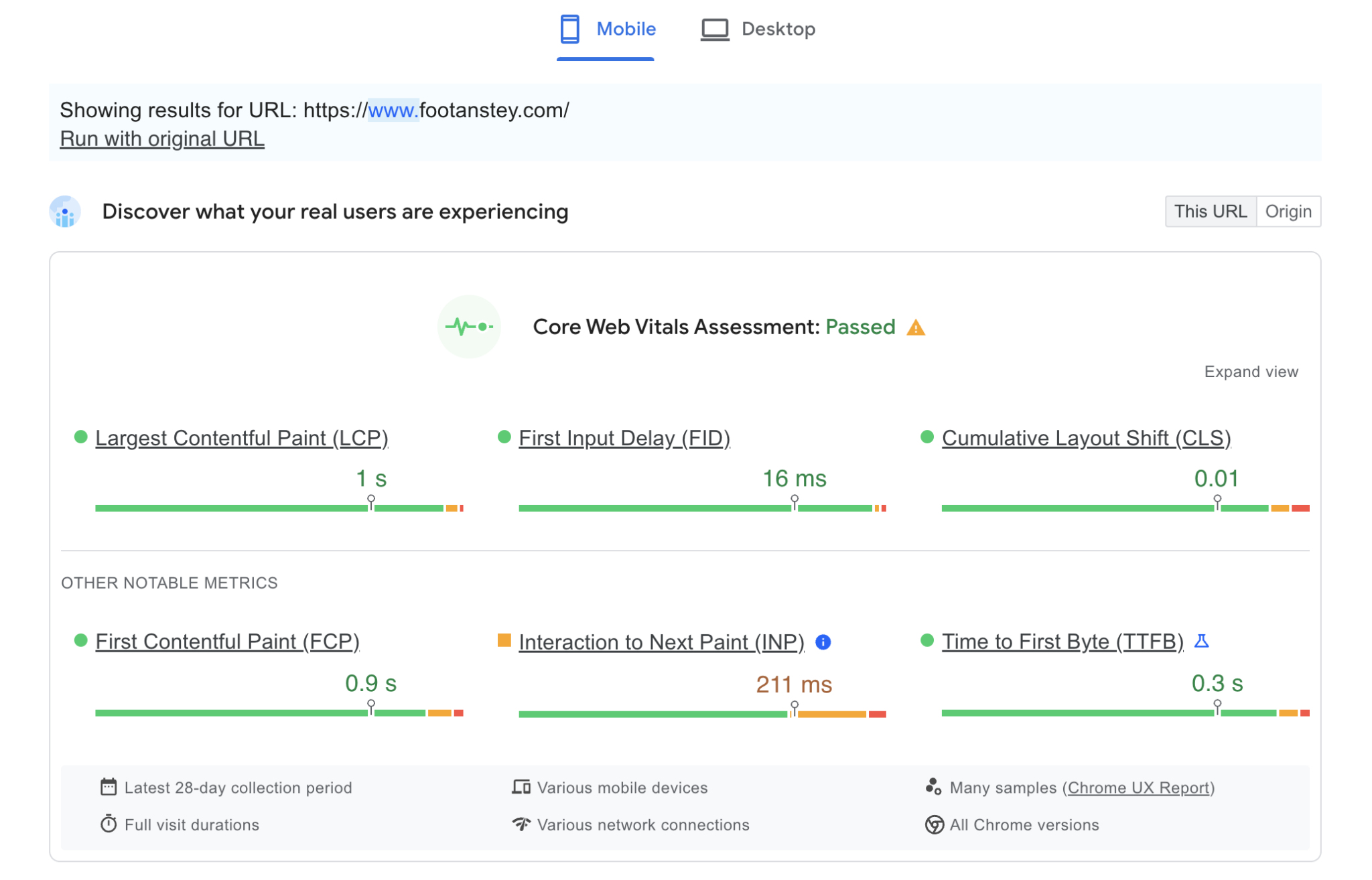Click Run with original URL link
Screen dimensions: 1372x880
tap(162, 139)
